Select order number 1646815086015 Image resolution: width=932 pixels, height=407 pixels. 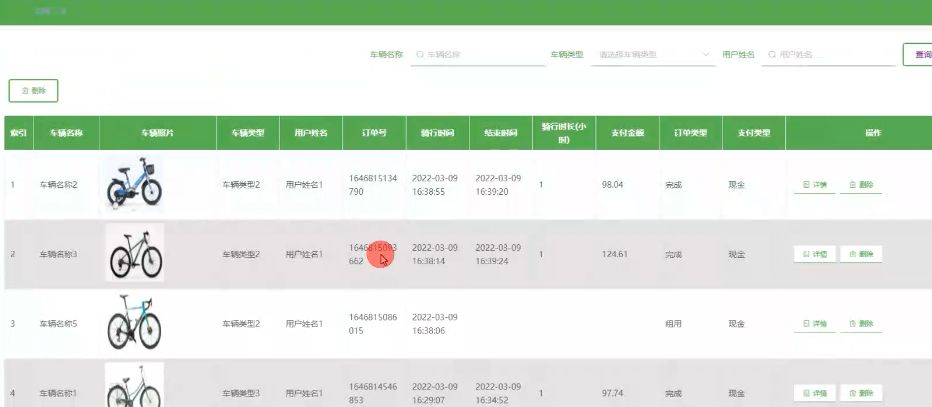click(x=373, y=324)
